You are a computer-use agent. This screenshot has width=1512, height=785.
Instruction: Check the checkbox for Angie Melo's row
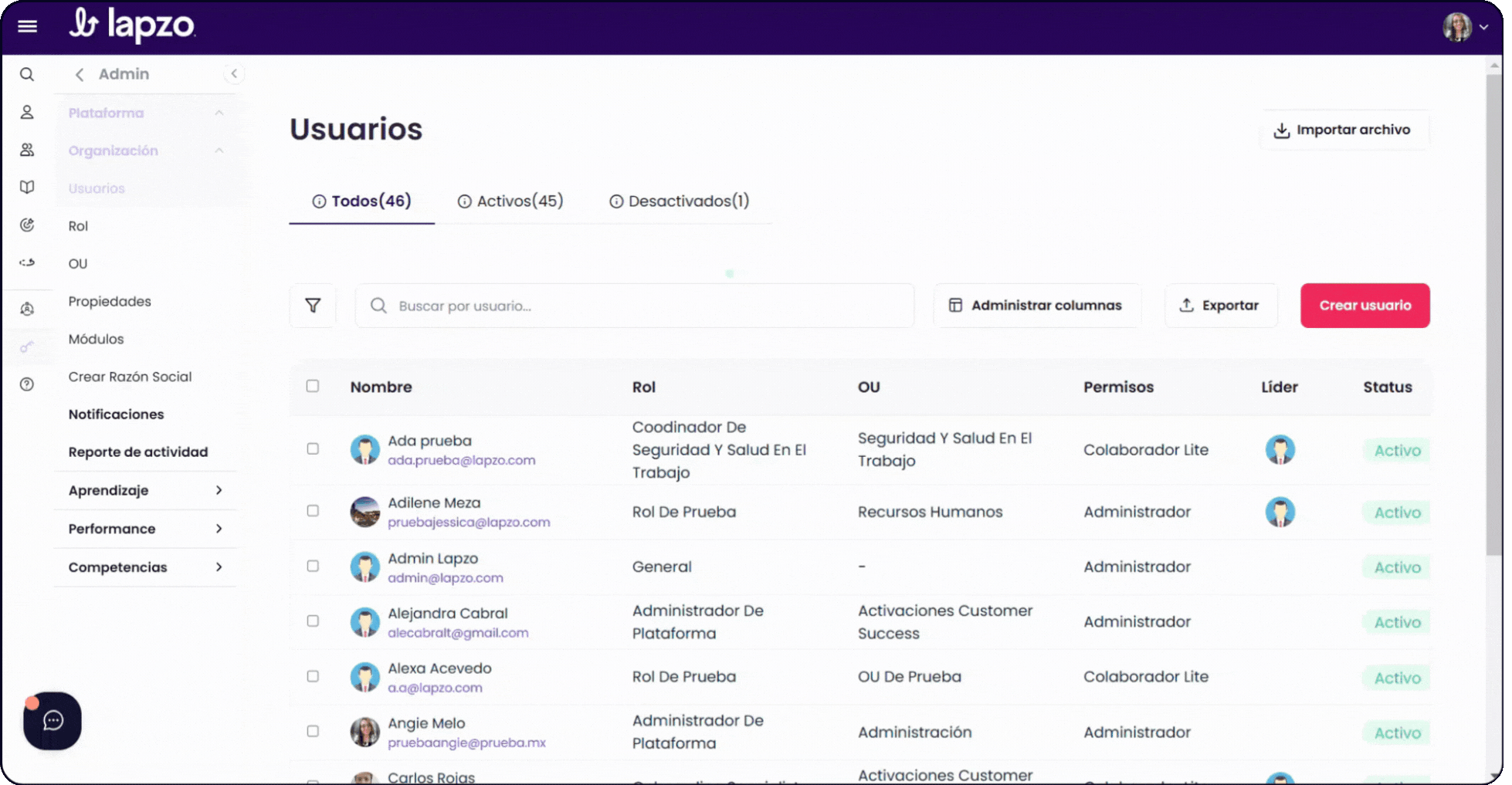point(313,731)
